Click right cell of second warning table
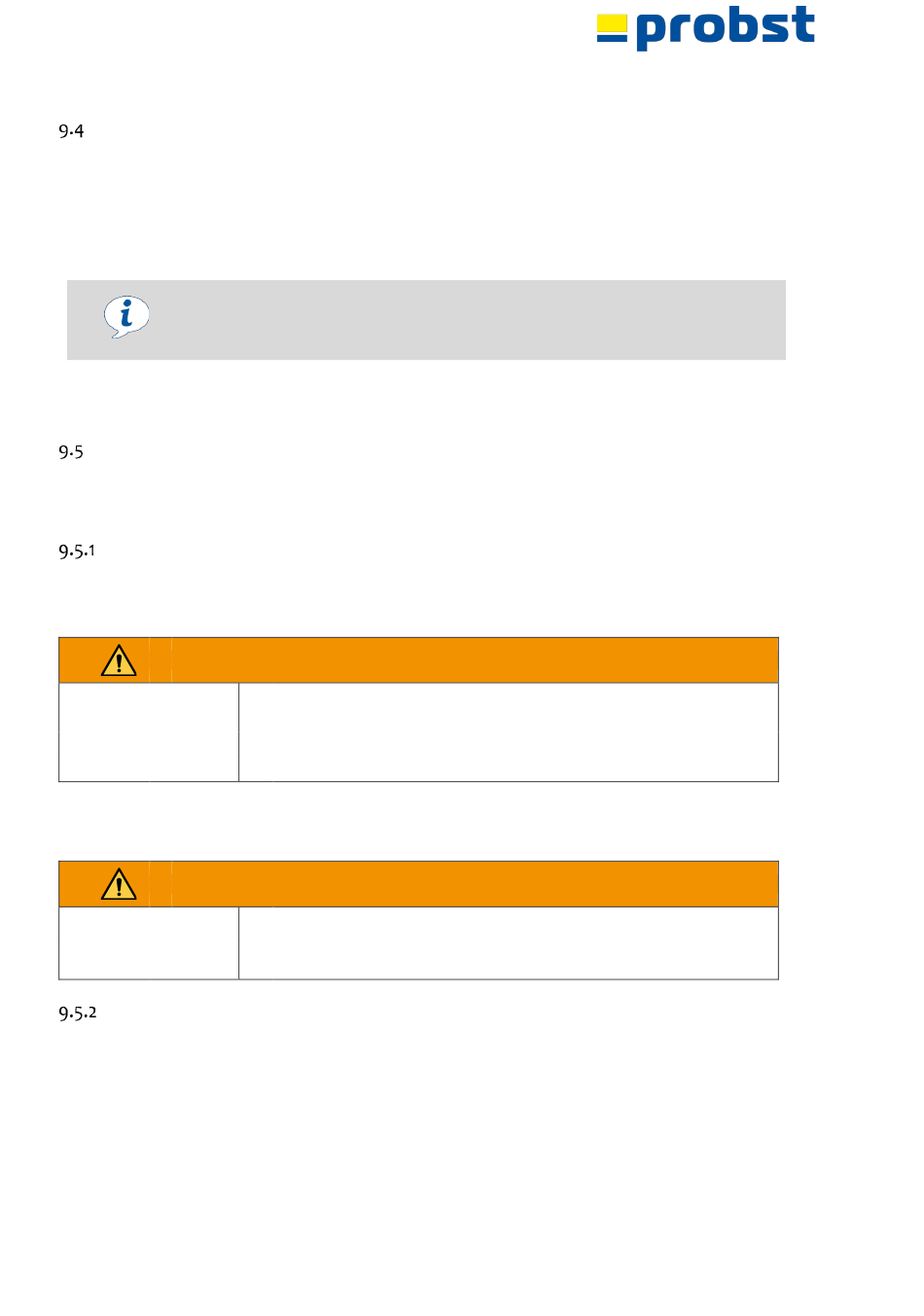 [x=509, y=943]
